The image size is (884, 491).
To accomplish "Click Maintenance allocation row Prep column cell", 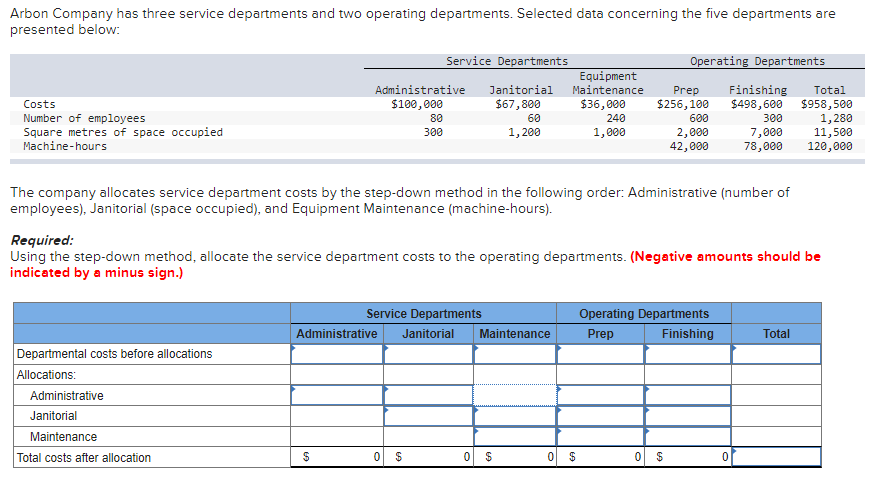I will coord(600,436).
